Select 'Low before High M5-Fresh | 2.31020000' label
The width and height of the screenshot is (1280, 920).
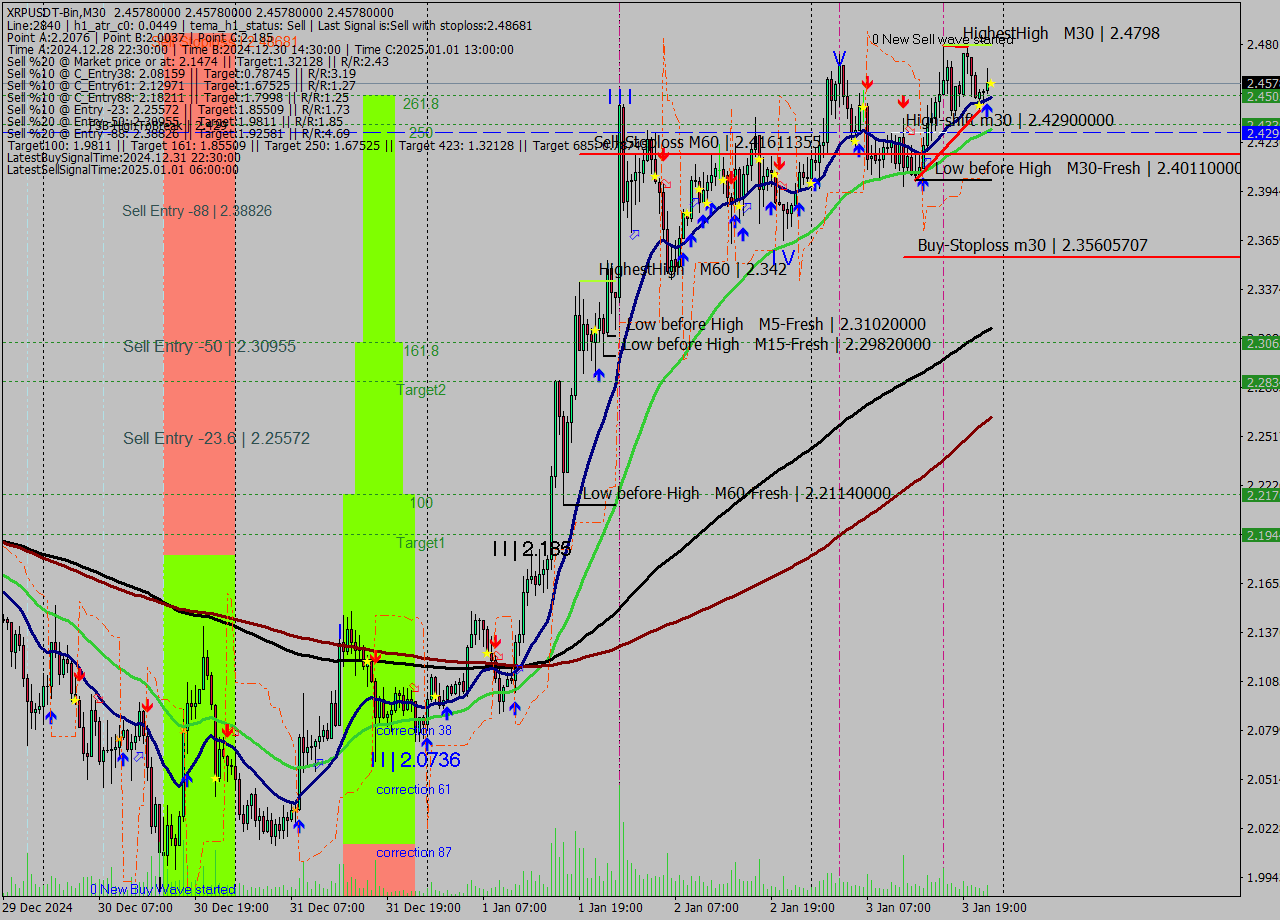tap(776, 324)
